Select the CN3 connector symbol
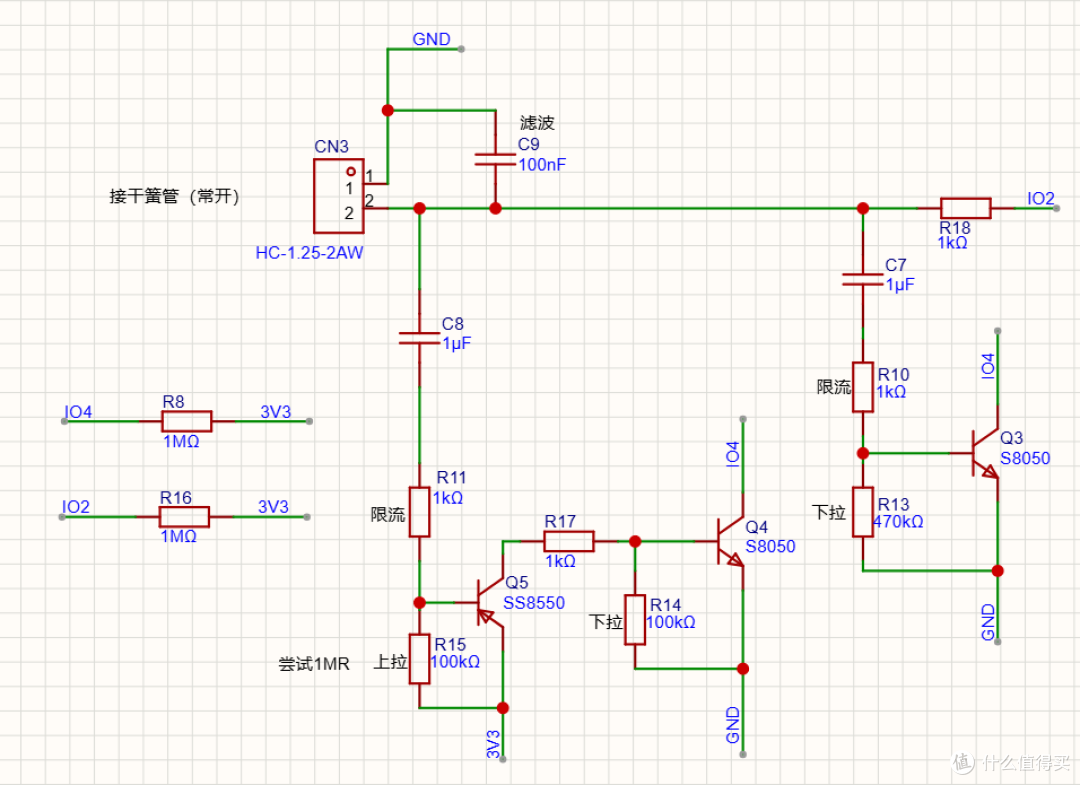 [x=339, y=196]
